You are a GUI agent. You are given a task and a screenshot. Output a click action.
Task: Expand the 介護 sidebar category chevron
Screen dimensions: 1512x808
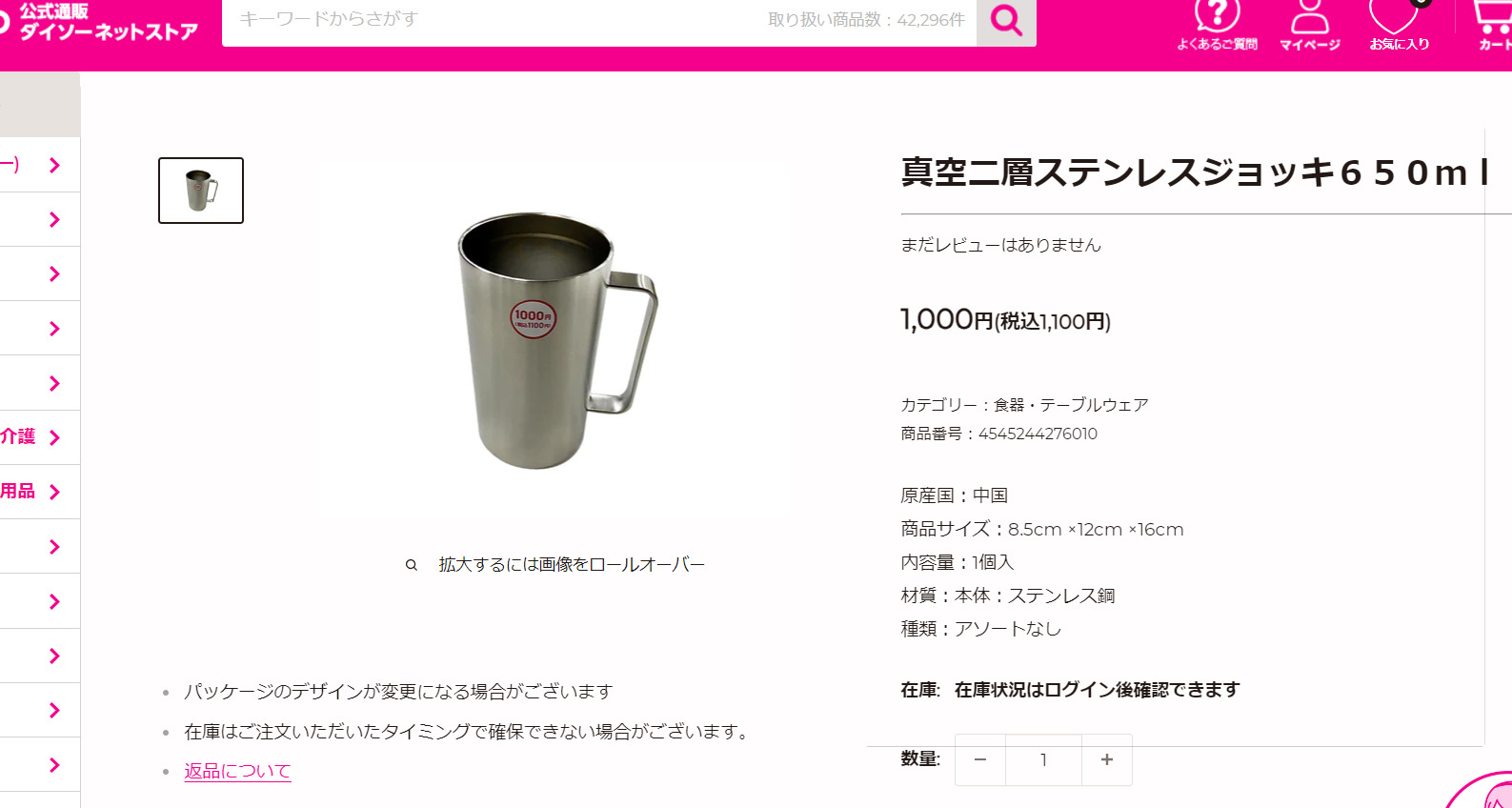tap(54, 437)
